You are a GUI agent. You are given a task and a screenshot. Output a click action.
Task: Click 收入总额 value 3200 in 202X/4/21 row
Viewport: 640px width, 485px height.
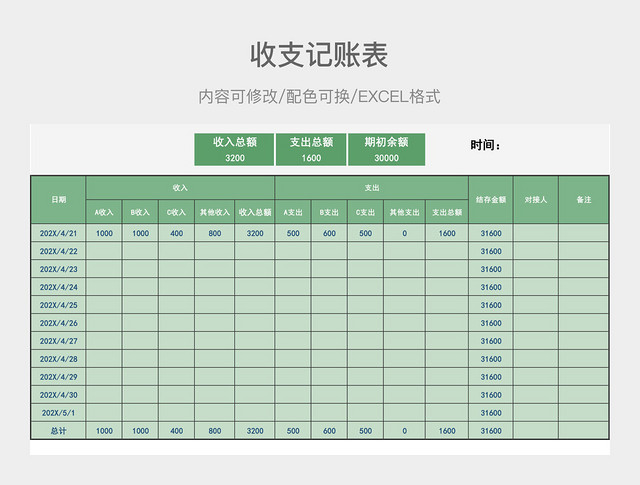[255, 233]
